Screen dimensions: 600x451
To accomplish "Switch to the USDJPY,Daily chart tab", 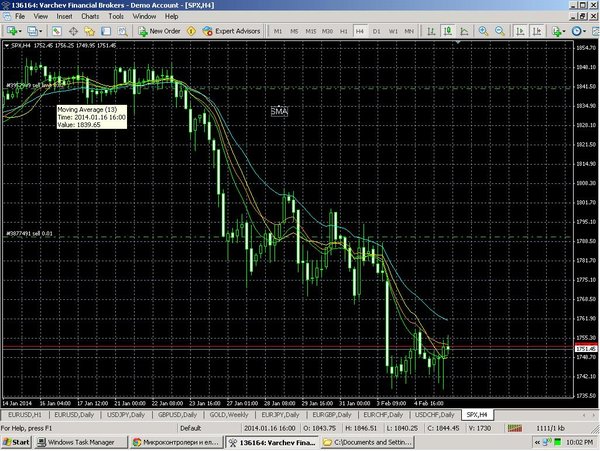I will pos(126,415).
